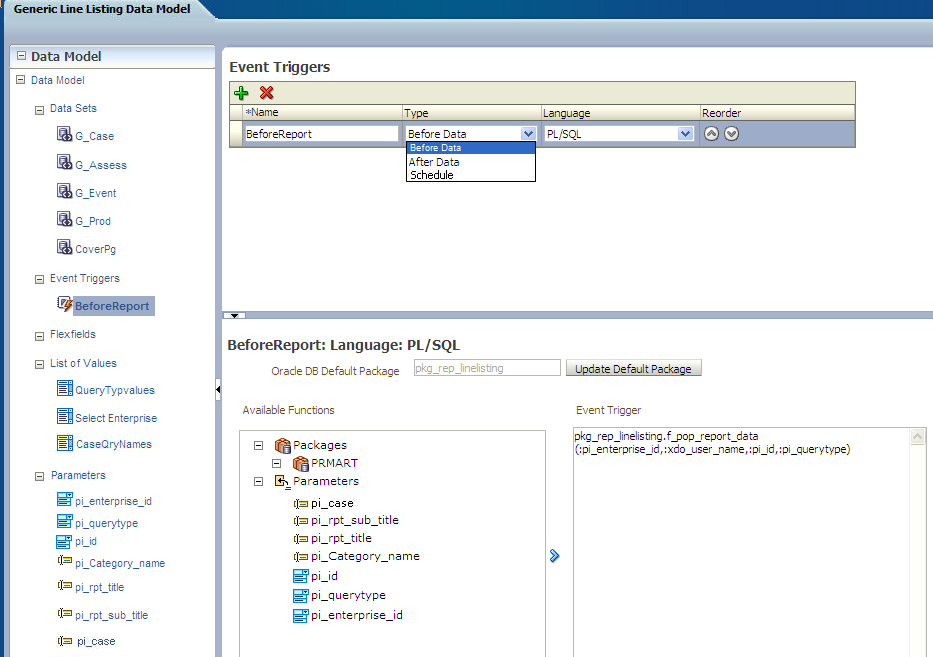The image size is (933, 657).
Task: Open the Select Enterprise list of values
Action: 116,418
